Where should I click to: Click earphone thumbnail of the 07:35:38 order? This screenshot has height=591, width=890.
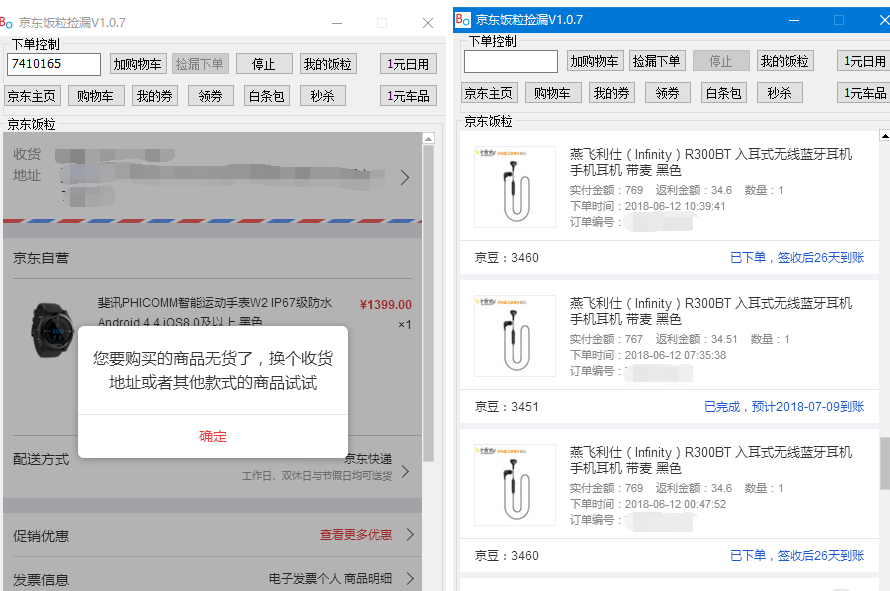[515, 336]
